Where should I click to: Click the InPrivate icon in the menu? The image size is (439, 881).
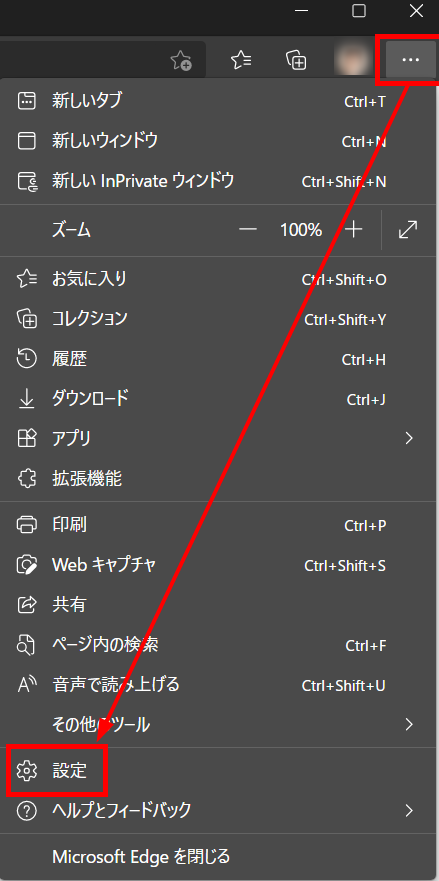(27, 181)
